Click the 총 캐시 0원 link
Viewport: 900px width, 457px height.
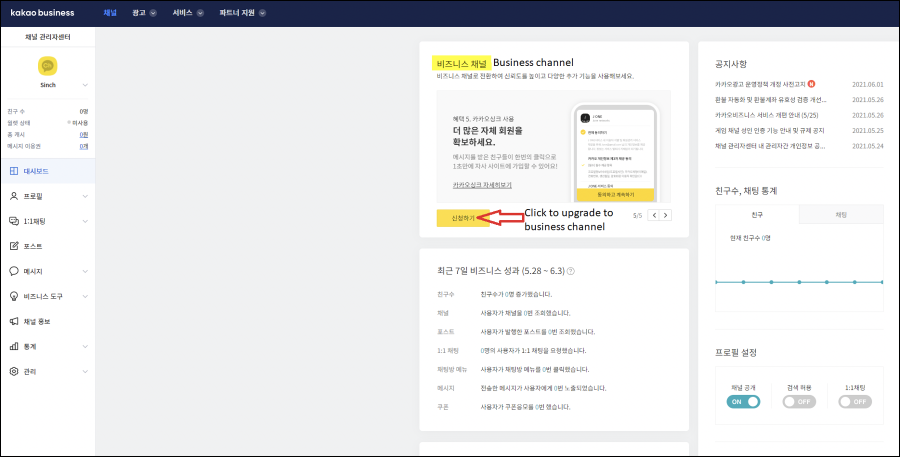point(84,134)
